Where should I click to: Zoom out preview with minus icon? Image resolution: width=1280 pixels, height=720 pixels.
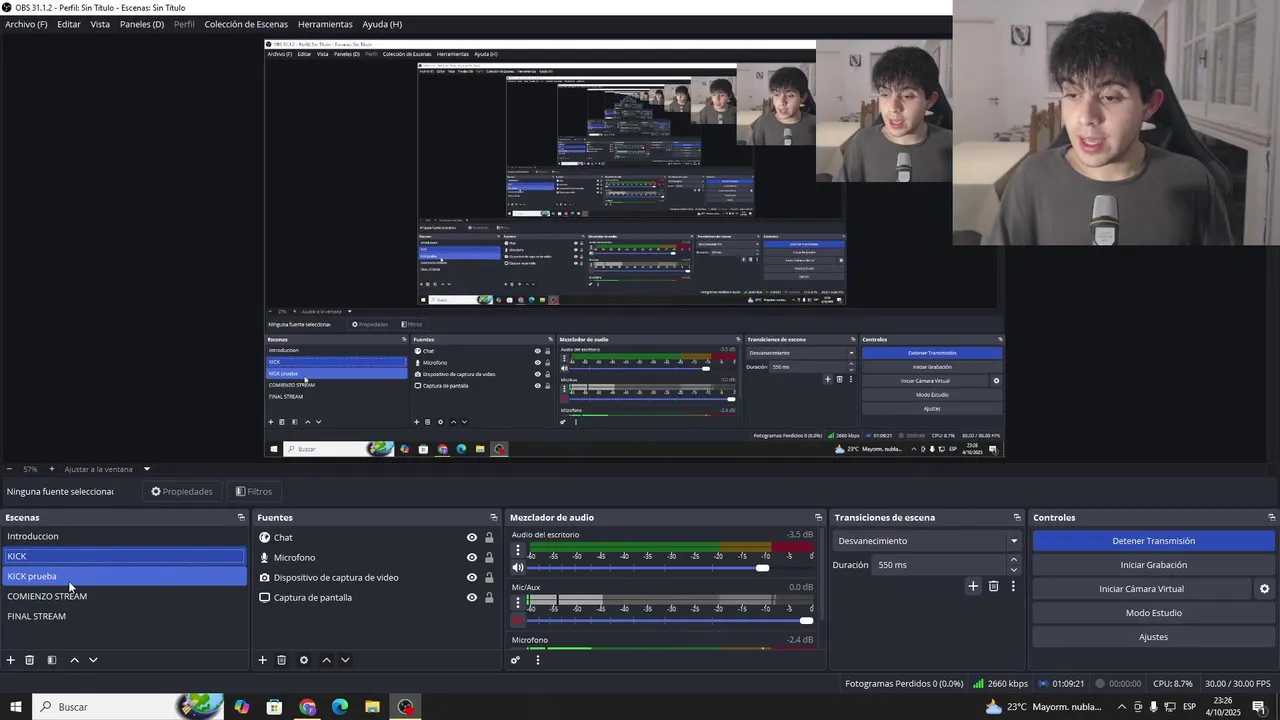(x=9, y=469)
